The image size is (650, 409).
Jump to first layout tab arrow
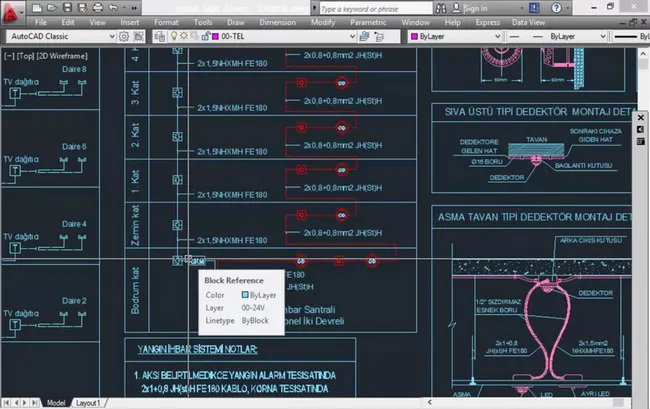[x=6, y=402]
